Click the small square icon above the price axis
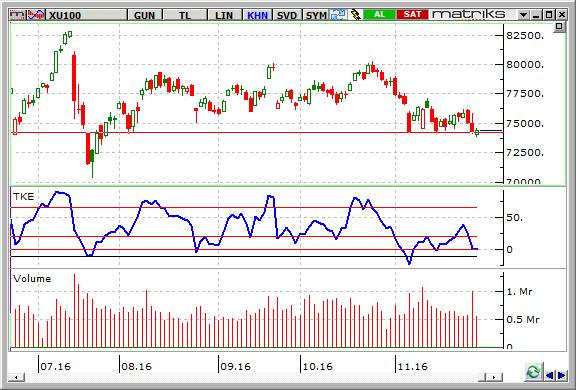 click(x=559, y=26)
